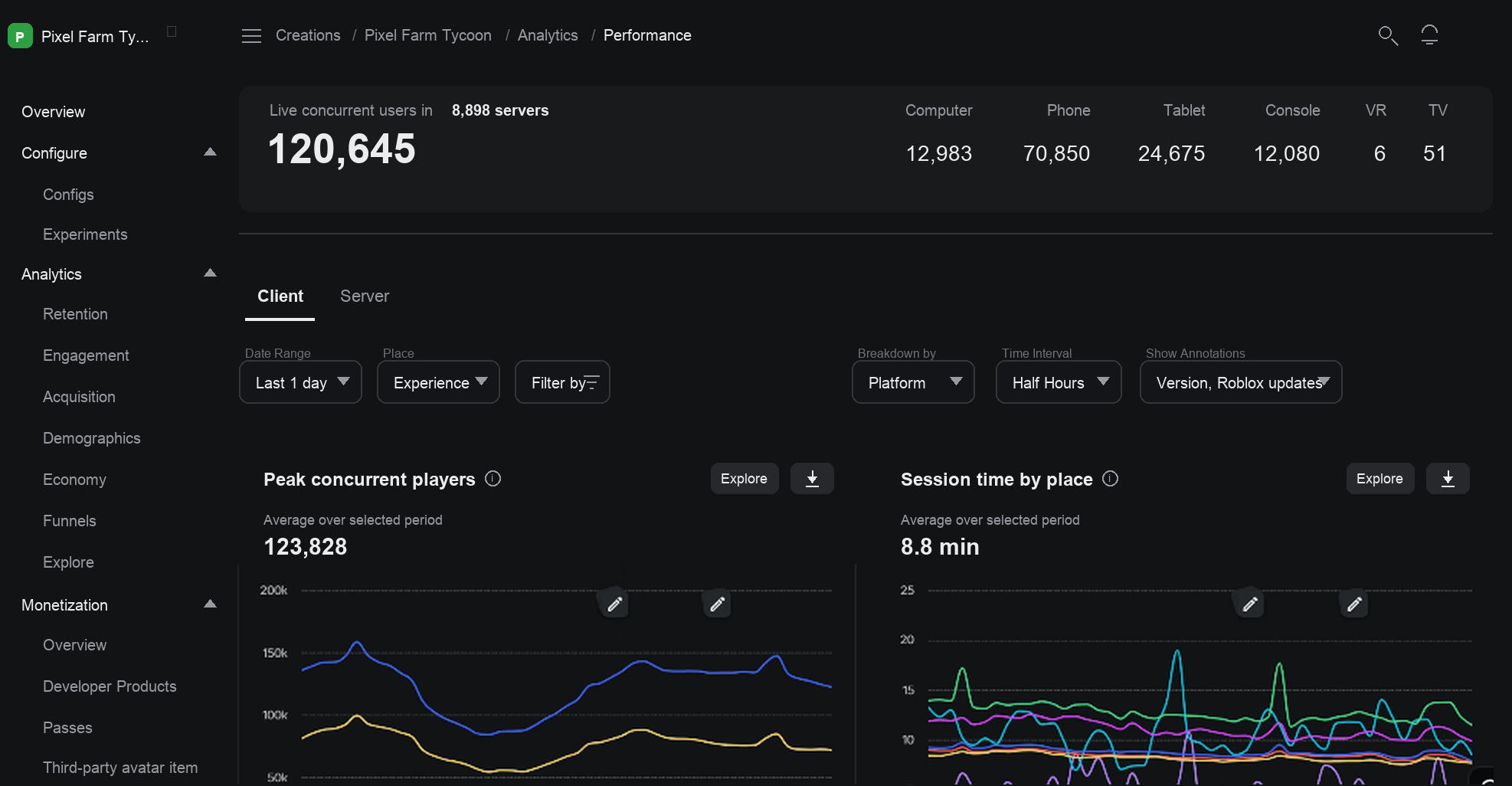Select second annotation pencil on Session time chart
1512x786 pixels.
coord(1354,604)
